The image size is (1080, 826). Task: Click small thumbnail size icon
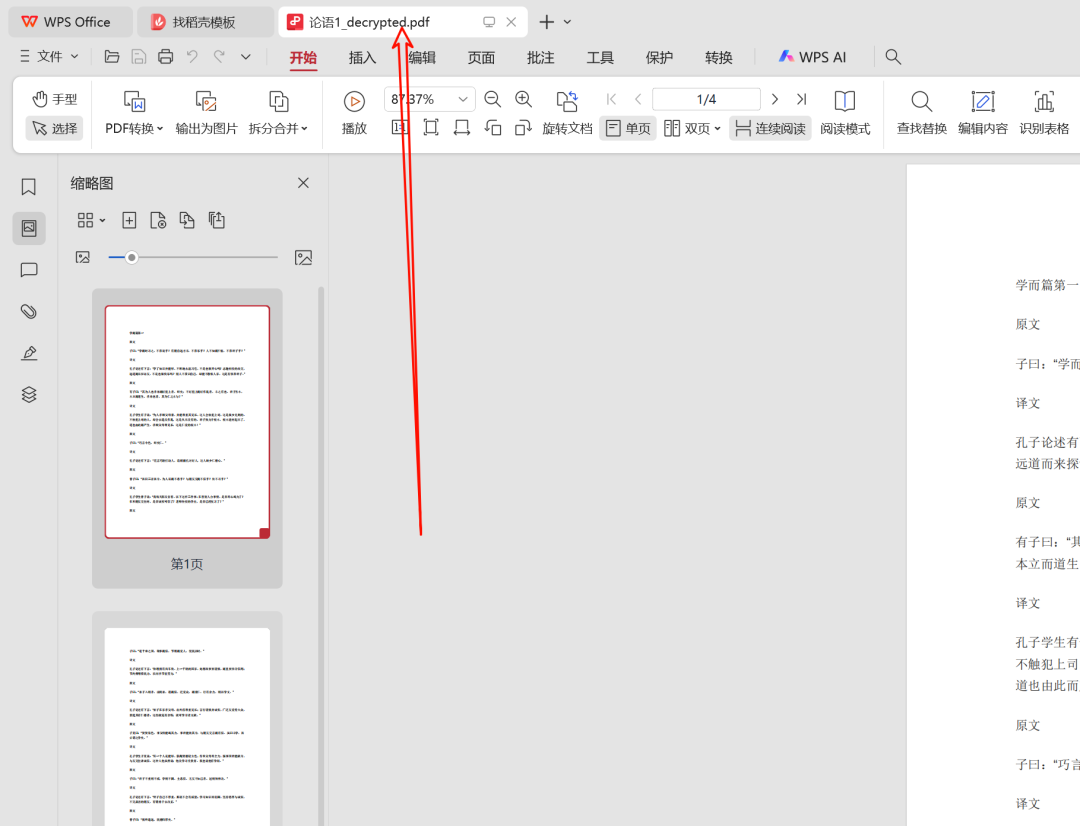(83, 258)
